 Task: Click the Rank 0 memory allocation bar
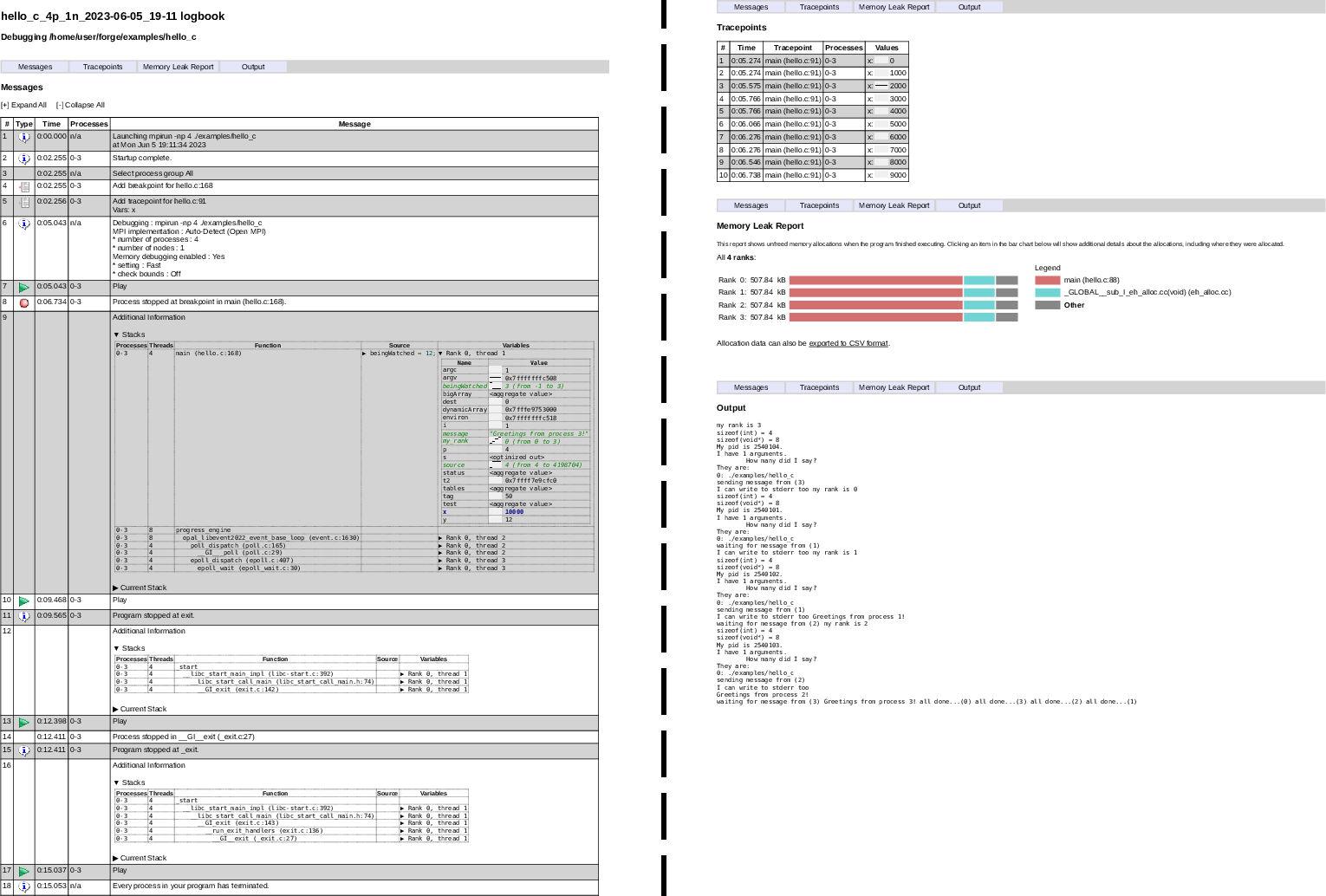[875, 280]
